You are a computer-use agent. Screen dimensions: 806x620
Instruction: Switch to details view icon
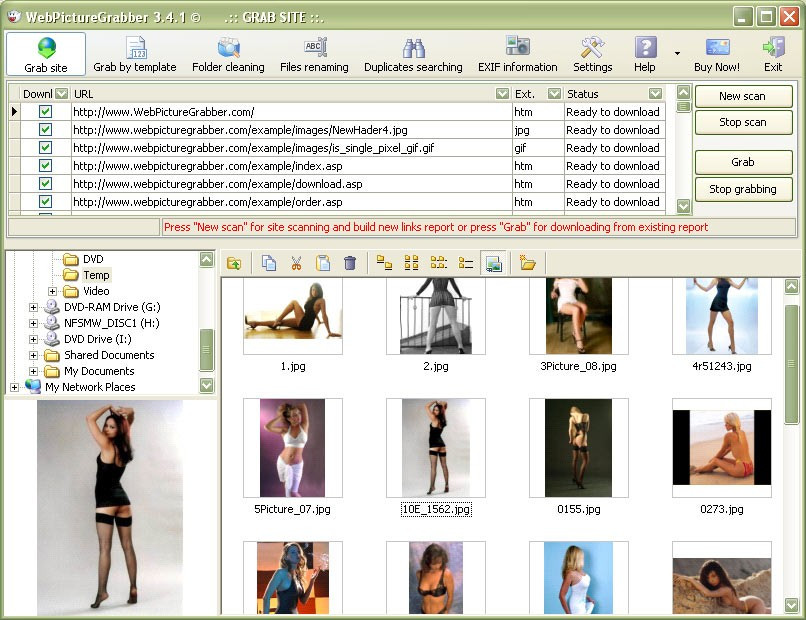point(466,263)
